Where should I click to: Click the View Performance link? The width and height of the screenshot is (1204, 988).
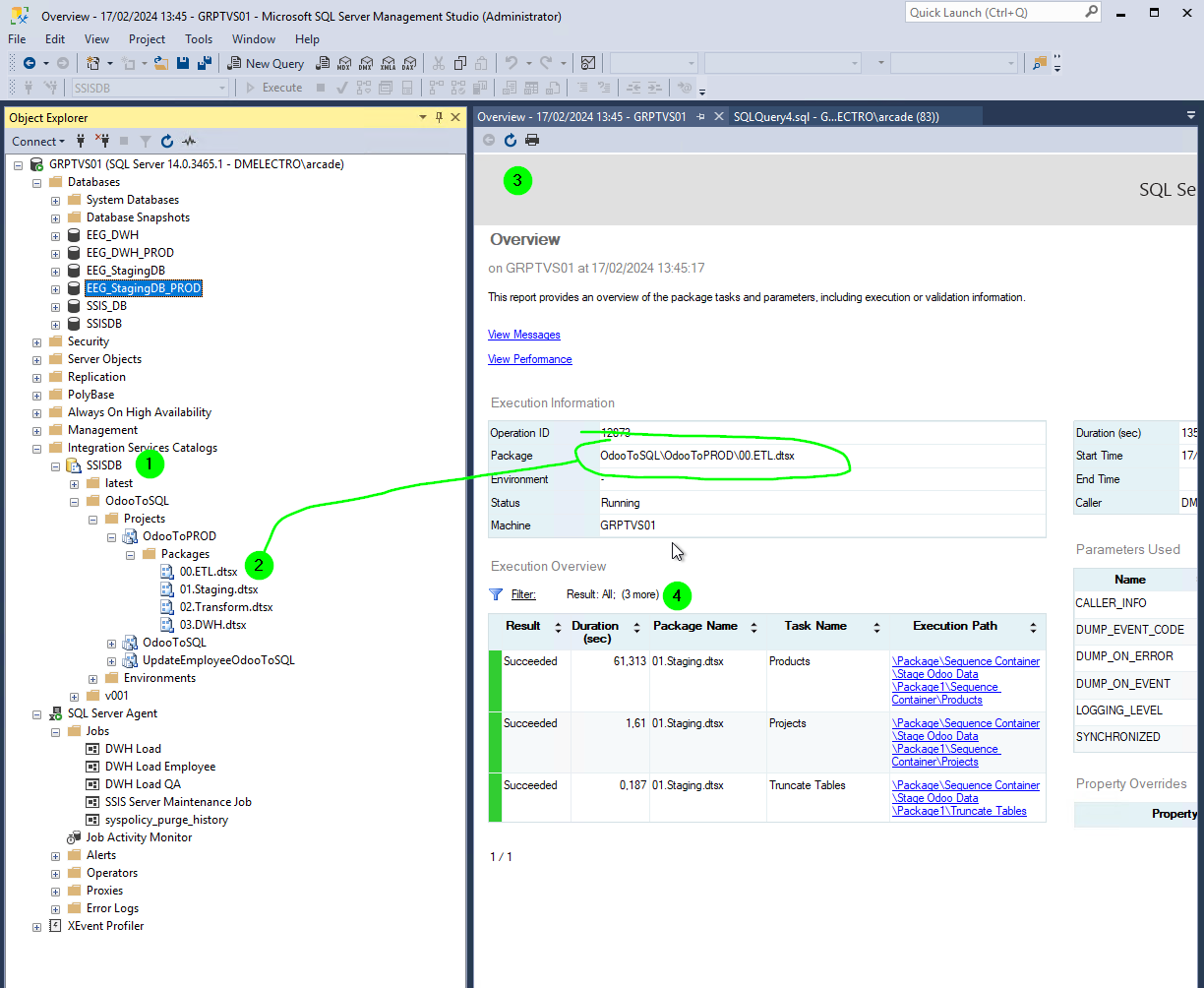[x=530, y=359]
